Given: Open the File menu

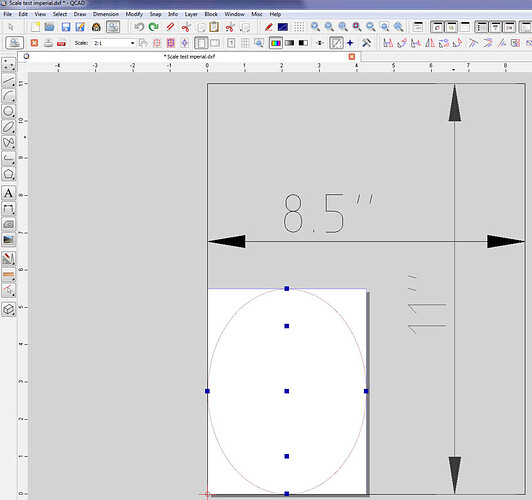Looking at the screenshot, I should pos(7,14).
